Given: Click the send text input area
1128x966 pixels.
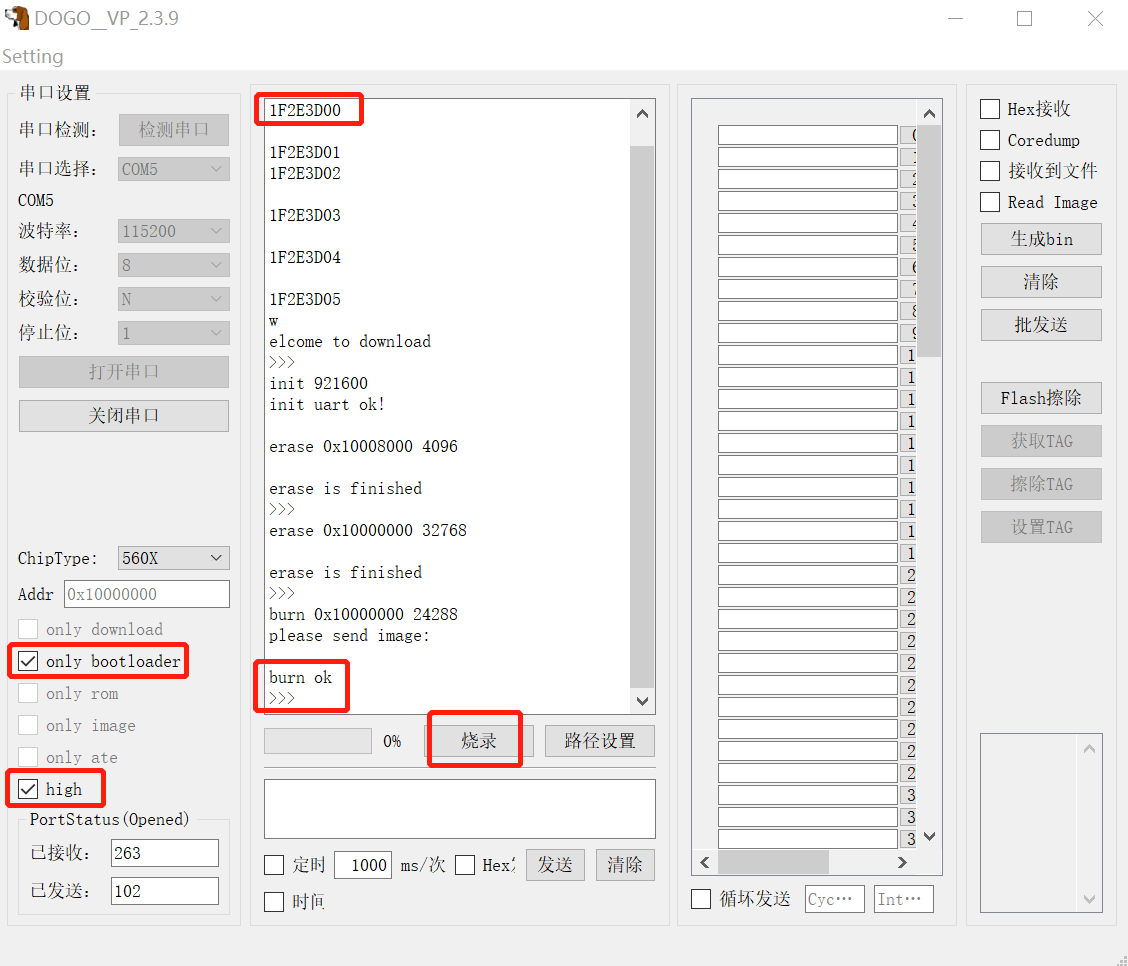Looking at the screenshot, I should point(460,808).
